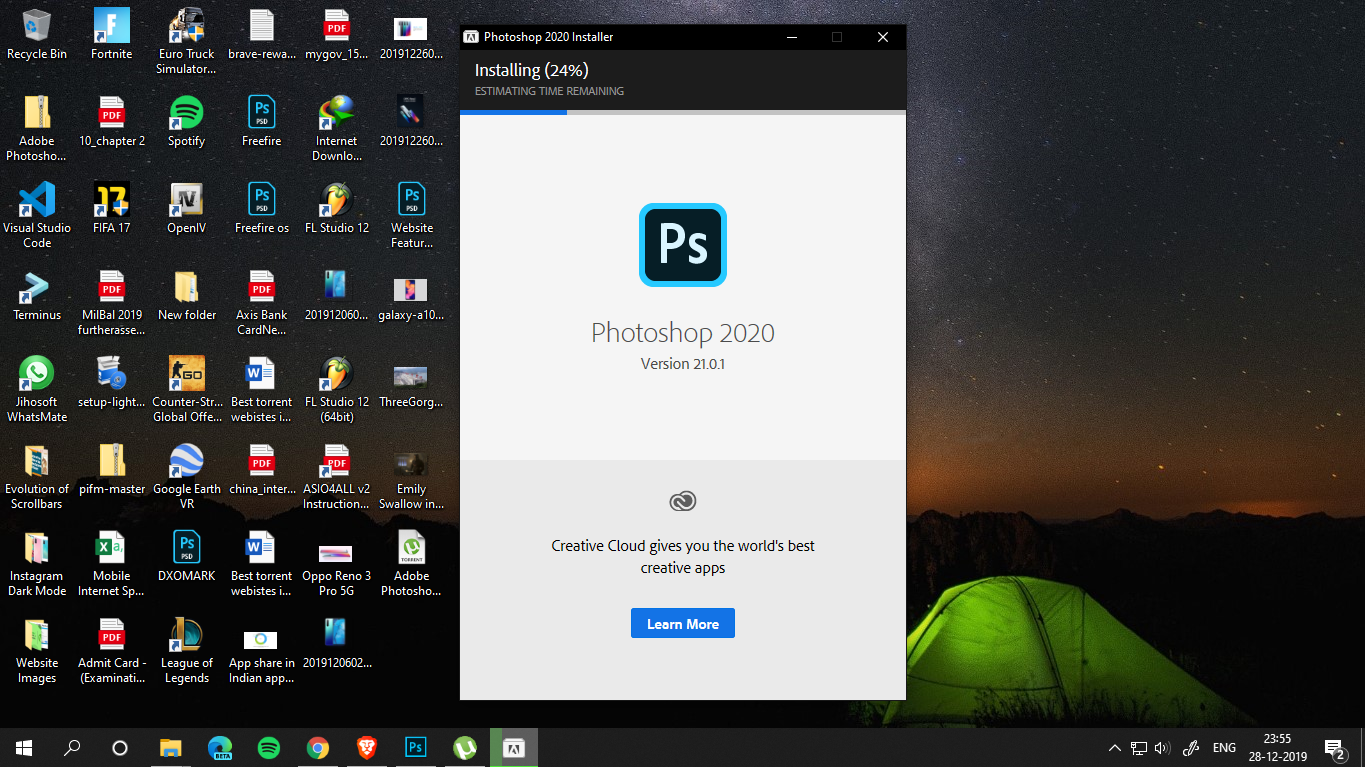
Task: Click the Learn More button in the installer
Action: 682,623
